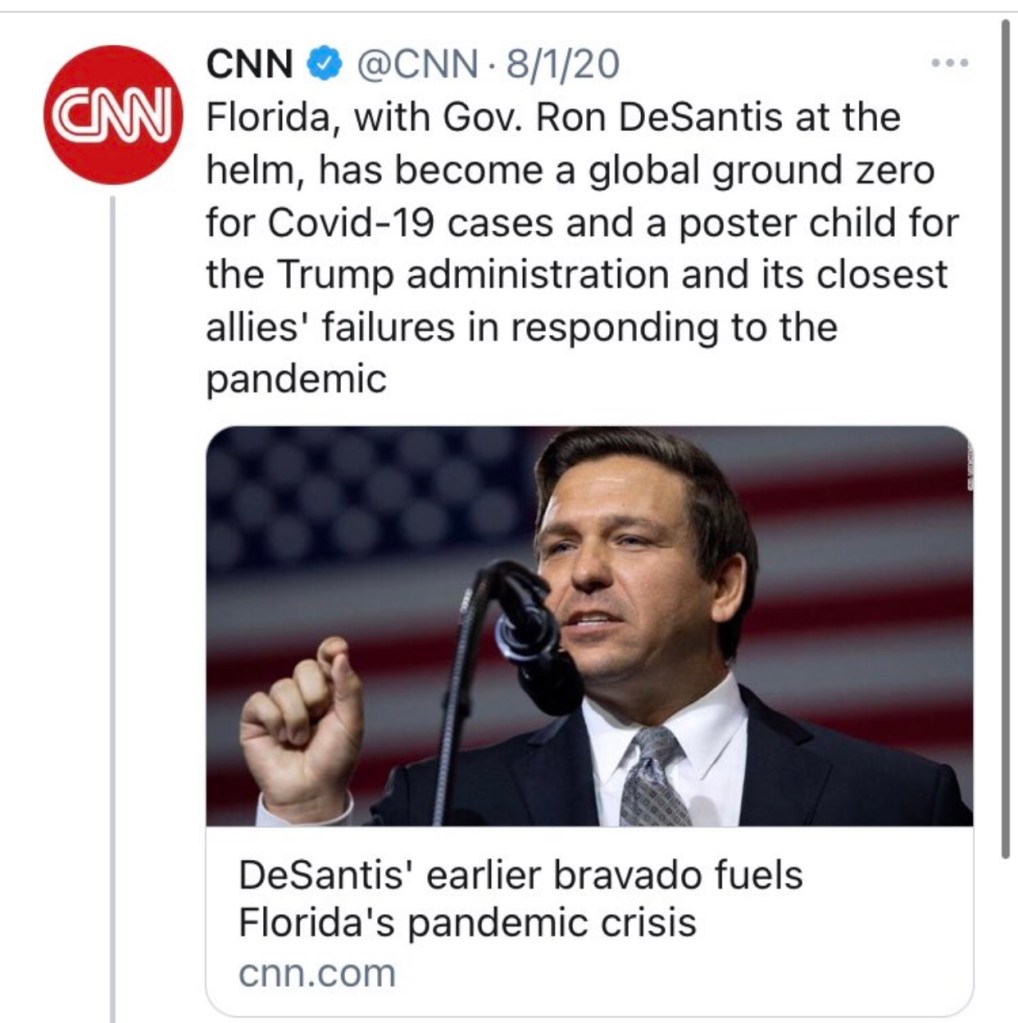Screen dimensions: 1018x1023
Task: Click 'Florida's pandemic crisis' headline line
Action: (x=467, y=922)
